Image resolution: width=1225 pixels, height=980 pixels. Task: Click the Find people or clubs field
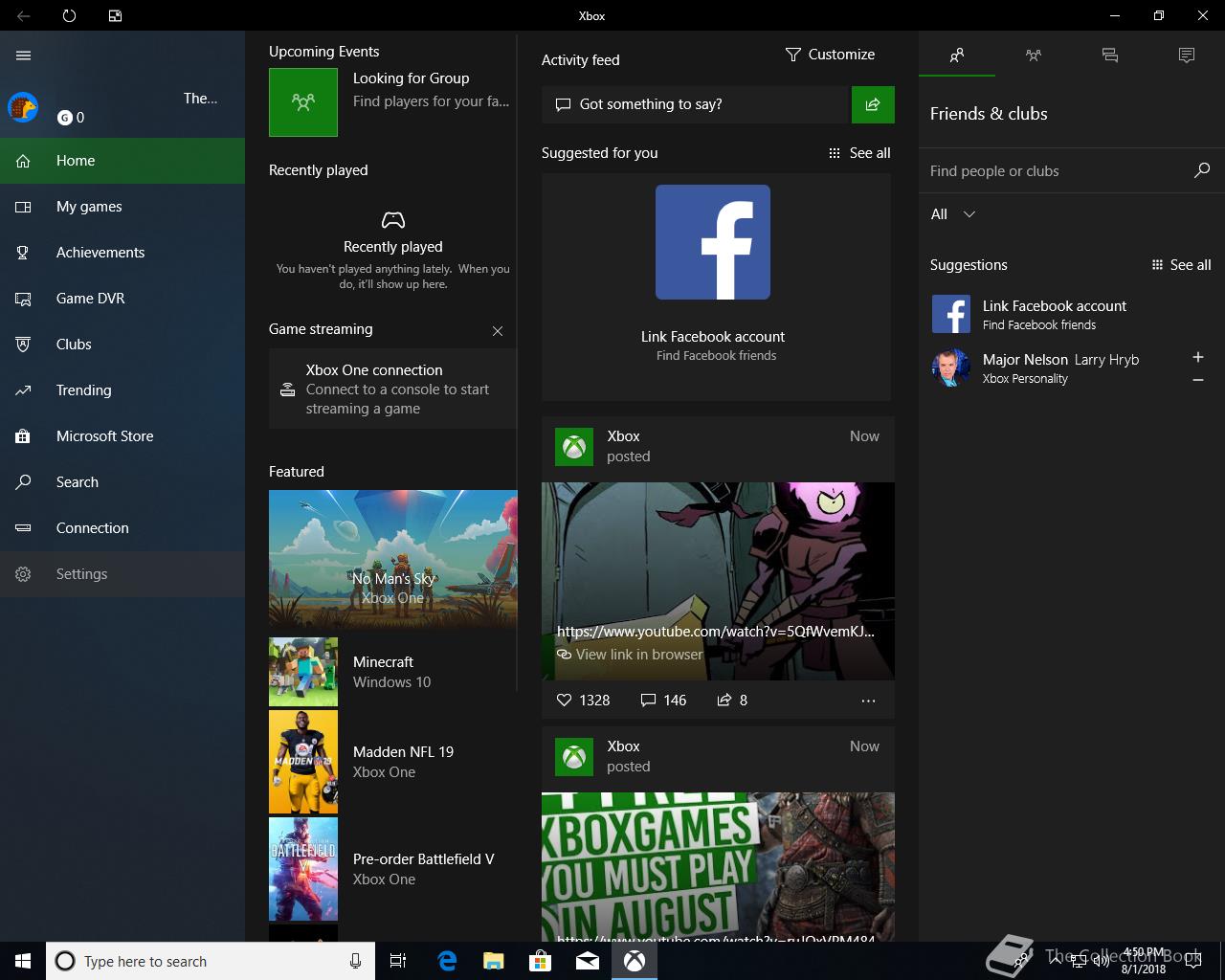click(1058, 171)
